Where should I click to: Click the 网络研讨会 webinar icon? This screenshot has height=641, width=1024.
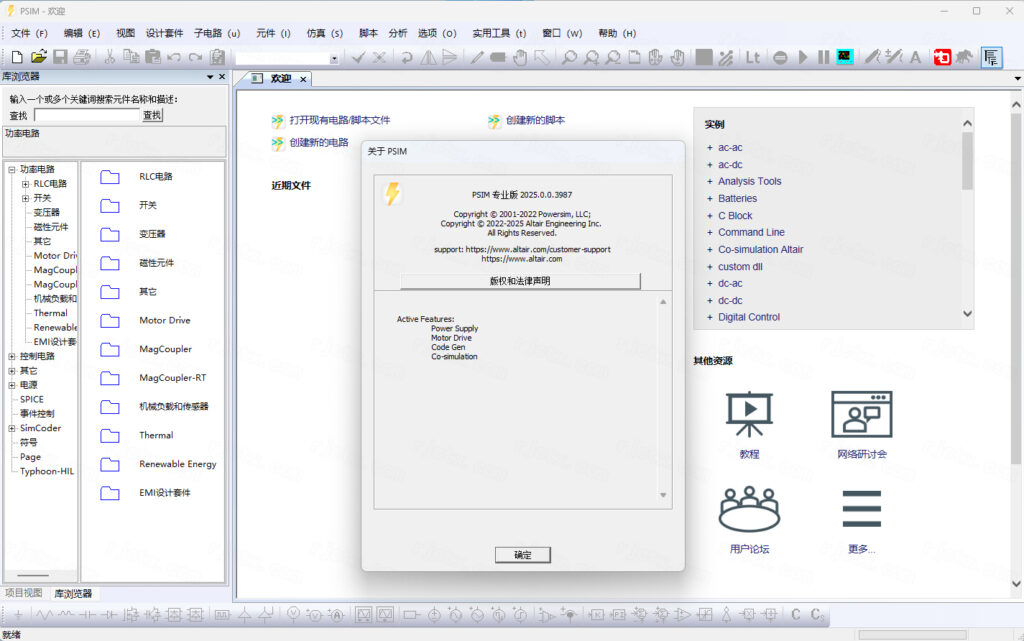(861, 414)
